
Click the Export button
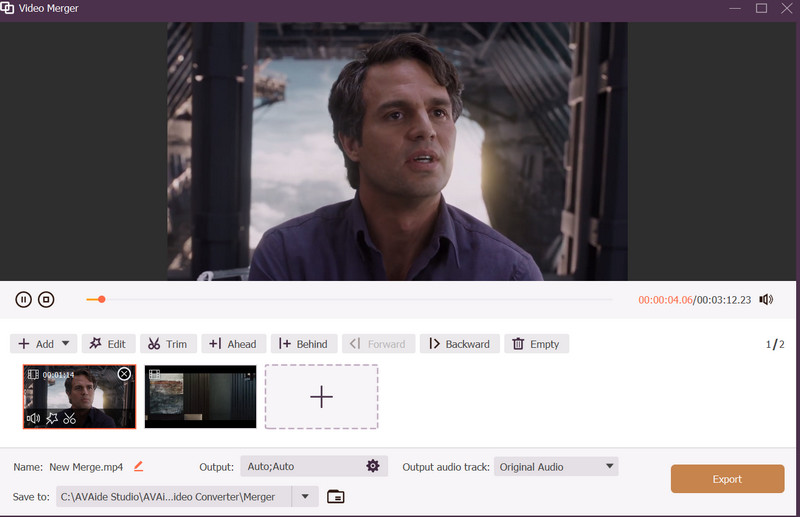click(x=727, y=479)
